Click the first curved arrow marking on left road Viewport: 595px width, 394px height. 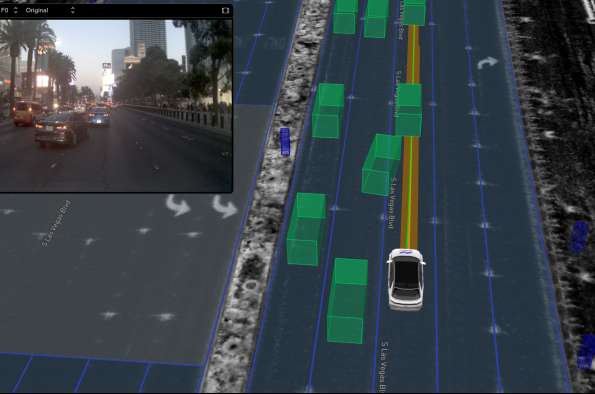coord(178,205)
